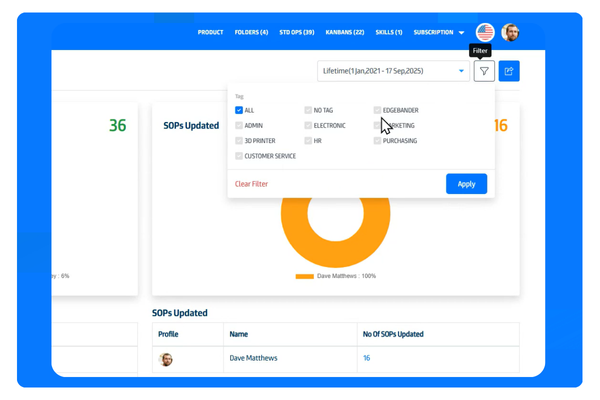Check the ELECTRONIC tag checkbox
Image resolution: width=600 pixels, height=400 pixels.
[x=308, y=126]
